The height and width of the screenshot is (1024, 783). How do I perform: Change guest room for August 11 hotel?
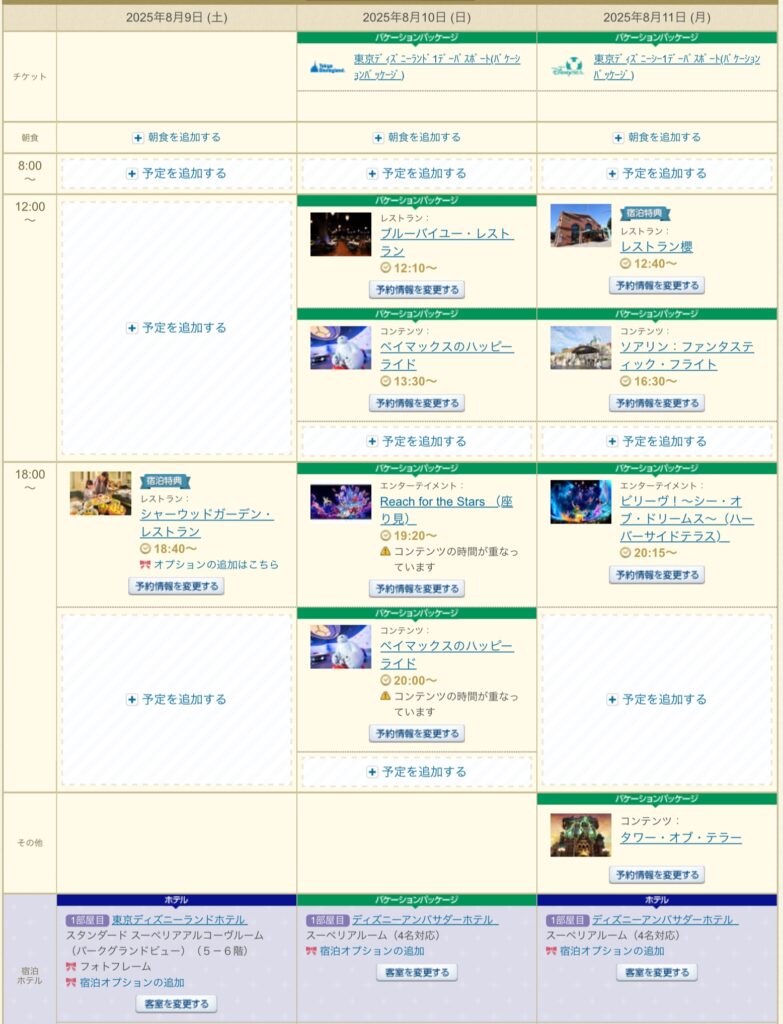coord(657,972)
